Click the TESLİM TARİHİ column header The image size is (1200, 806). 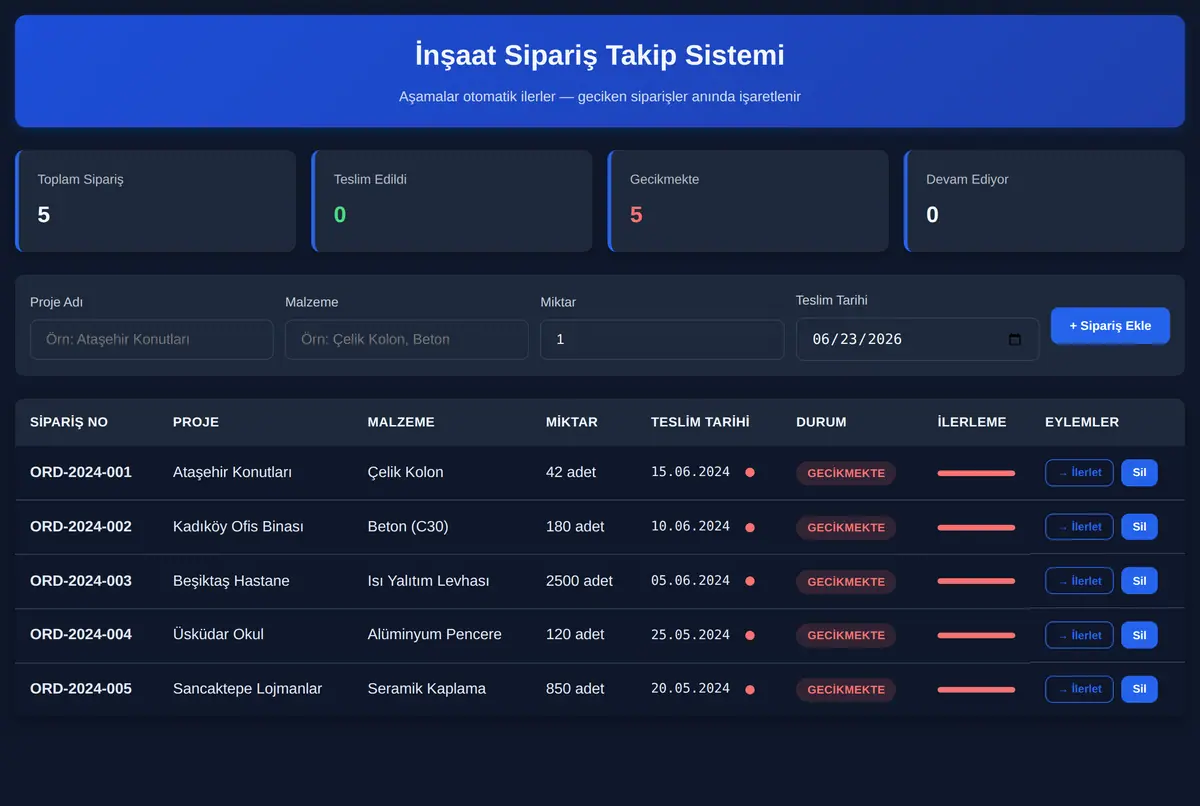(700, 422)
